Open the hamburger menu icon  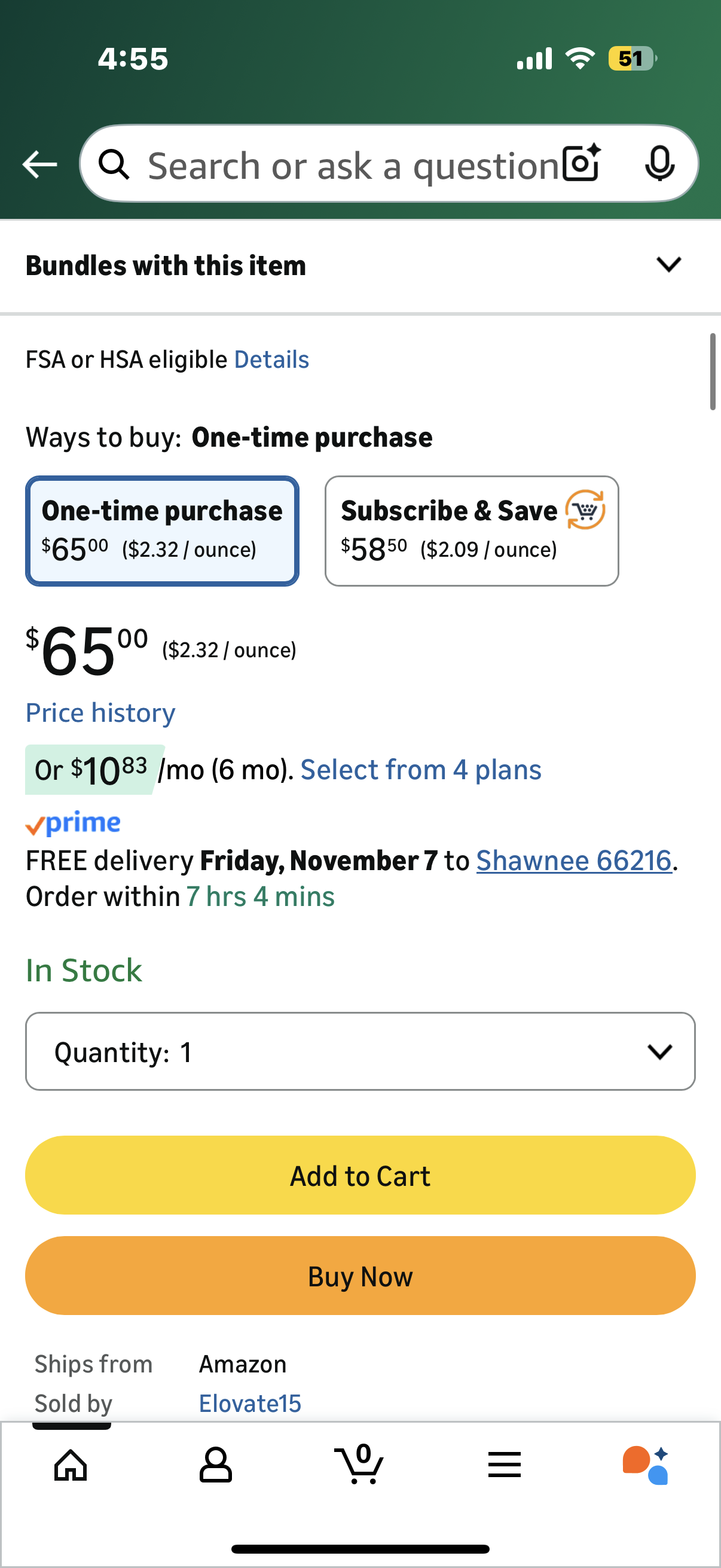point(505,1465)
